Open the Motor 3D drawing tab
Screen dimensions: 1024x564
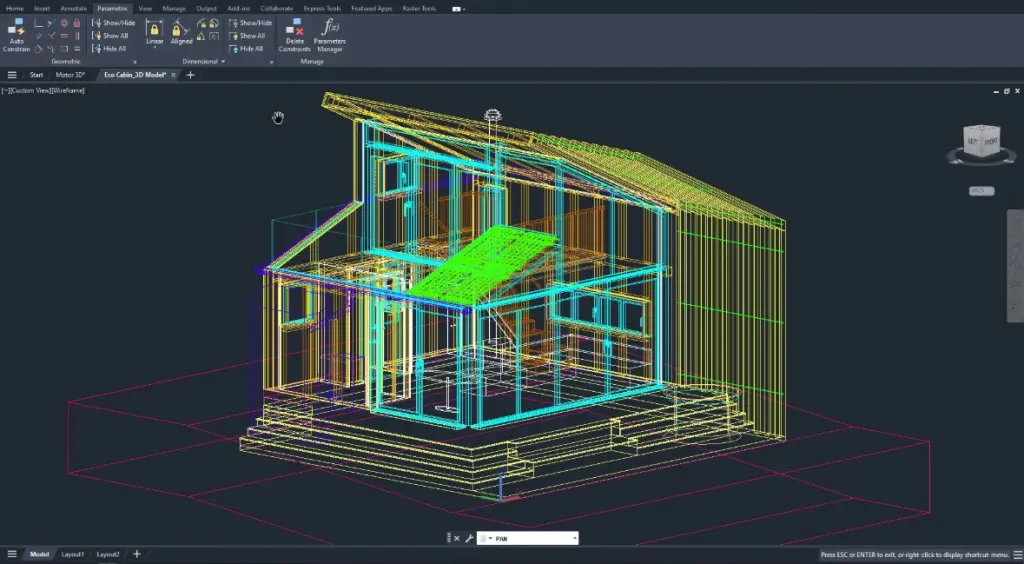pos(70,75)
